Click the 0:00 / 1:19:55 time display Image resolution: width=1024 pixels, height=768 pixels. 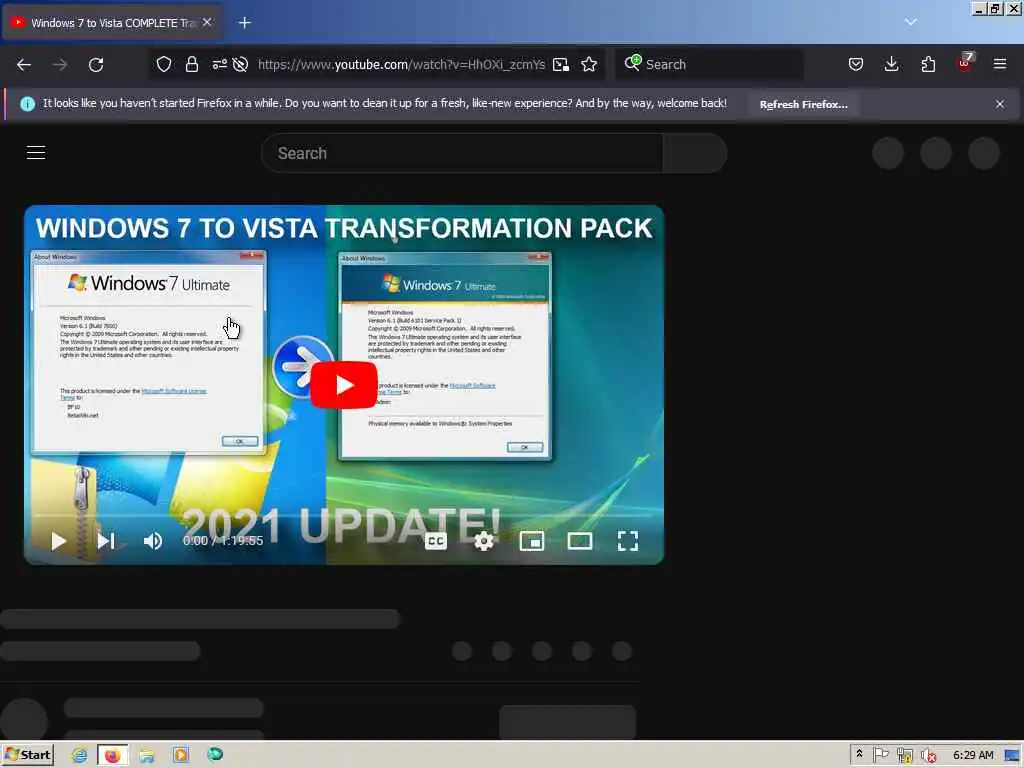click(223, 541)
